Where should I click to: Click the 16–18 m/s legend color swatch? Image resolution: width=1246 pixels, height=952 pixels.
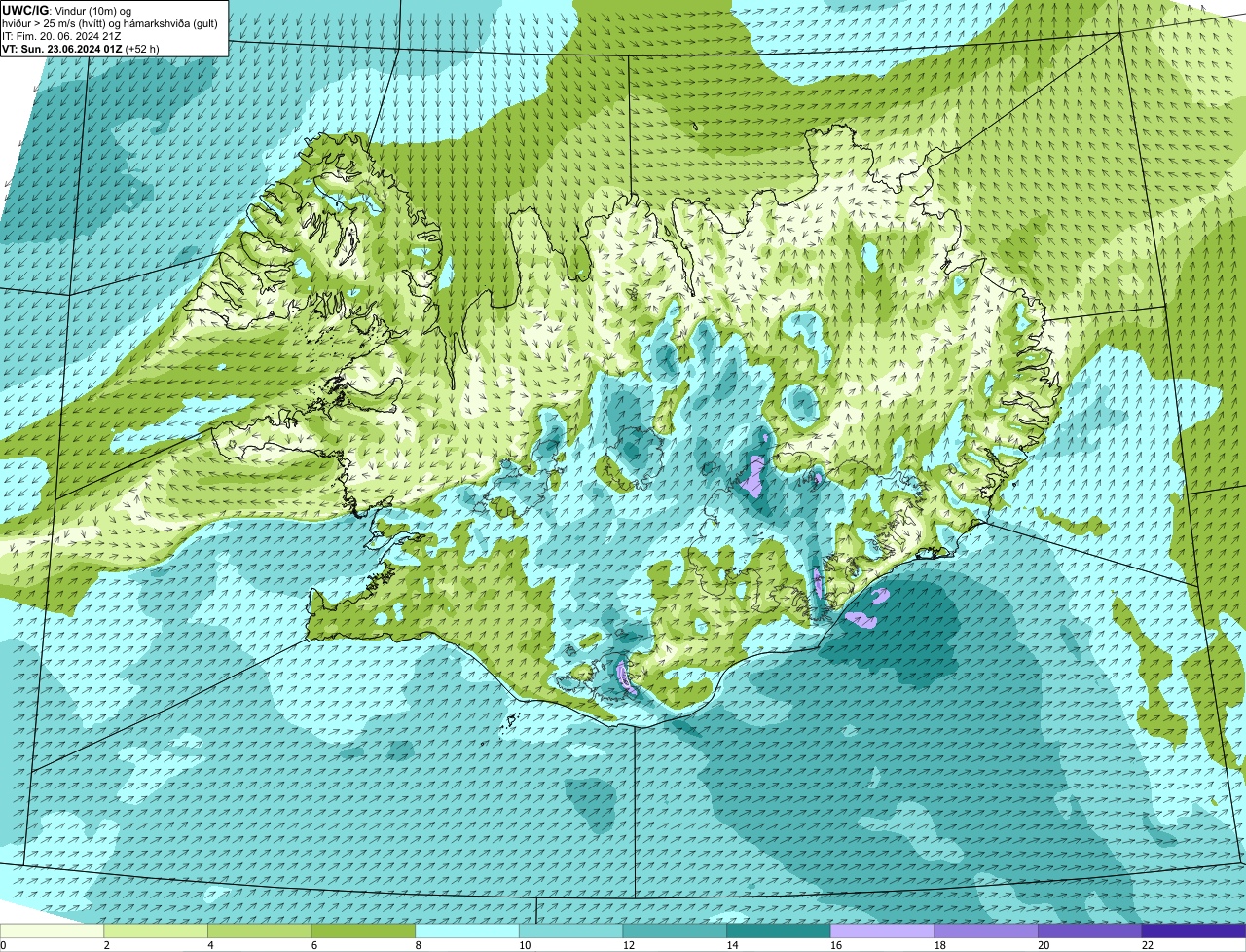pyautogui.click(x=883, y=931)
